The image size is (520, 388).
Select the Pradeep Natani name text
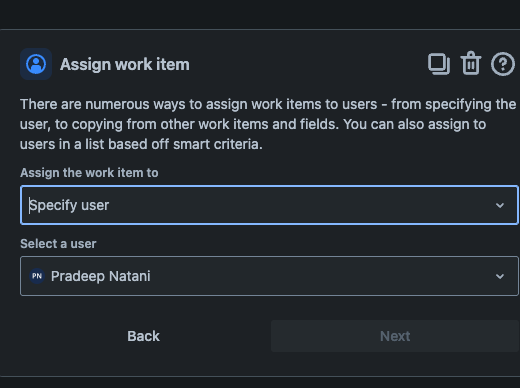pyautogui.click(x=101, y=276)
